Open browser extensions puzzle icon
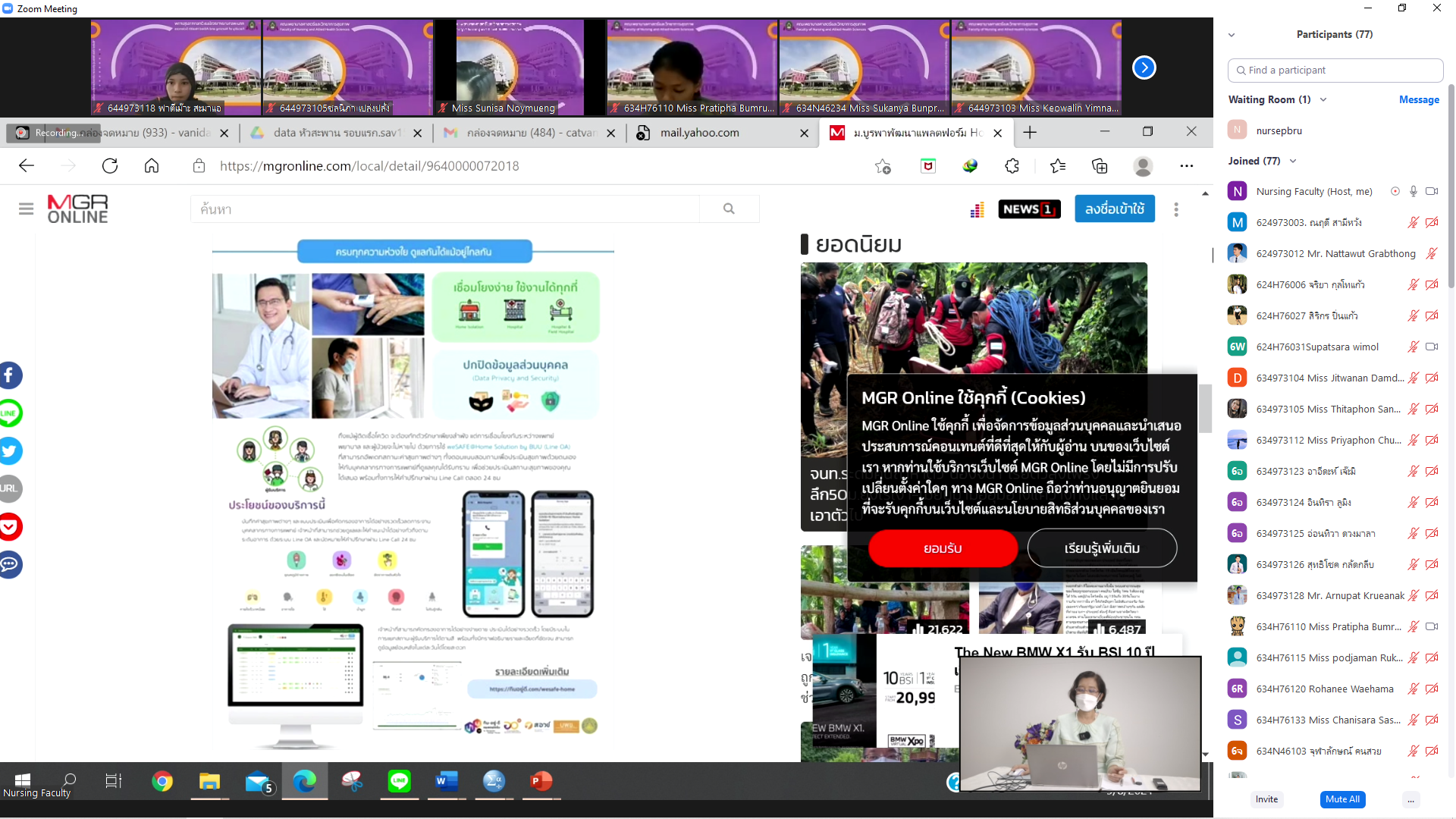1456x819 pixels. (1012, 166)
